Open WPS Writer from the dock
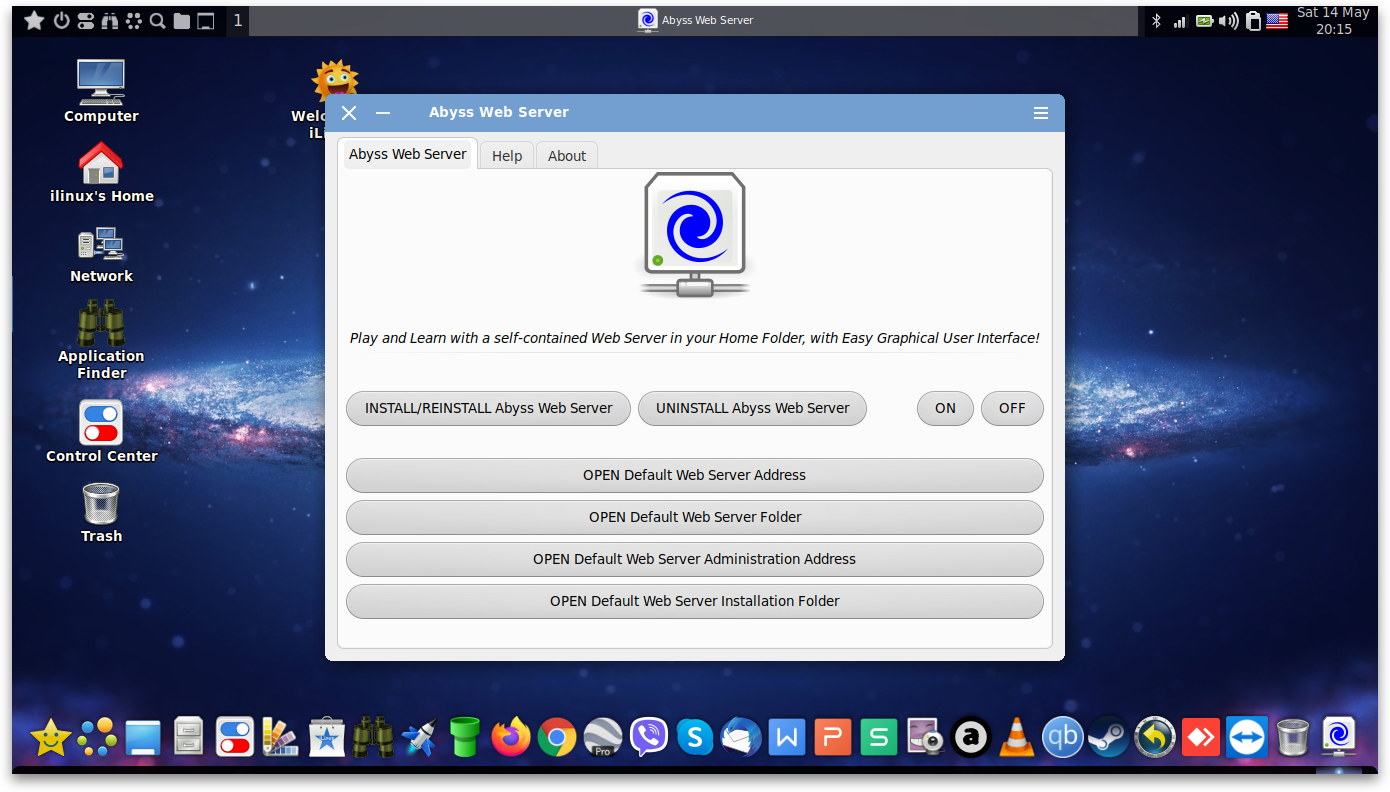 click(787, 738)
